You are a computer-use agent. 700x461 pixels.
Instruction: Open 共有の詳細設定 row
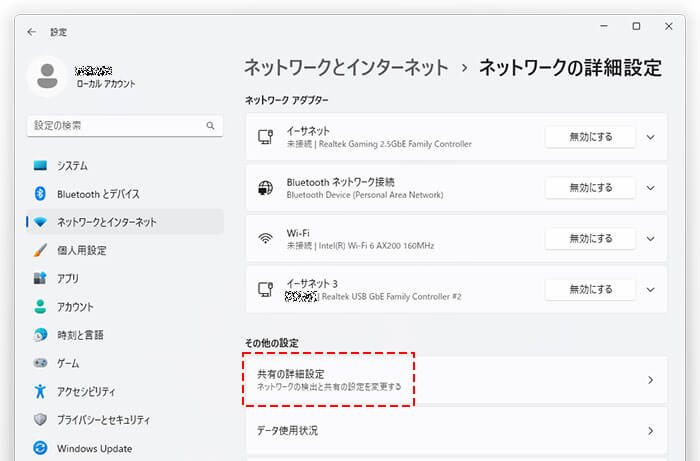(x=456, y=380)
